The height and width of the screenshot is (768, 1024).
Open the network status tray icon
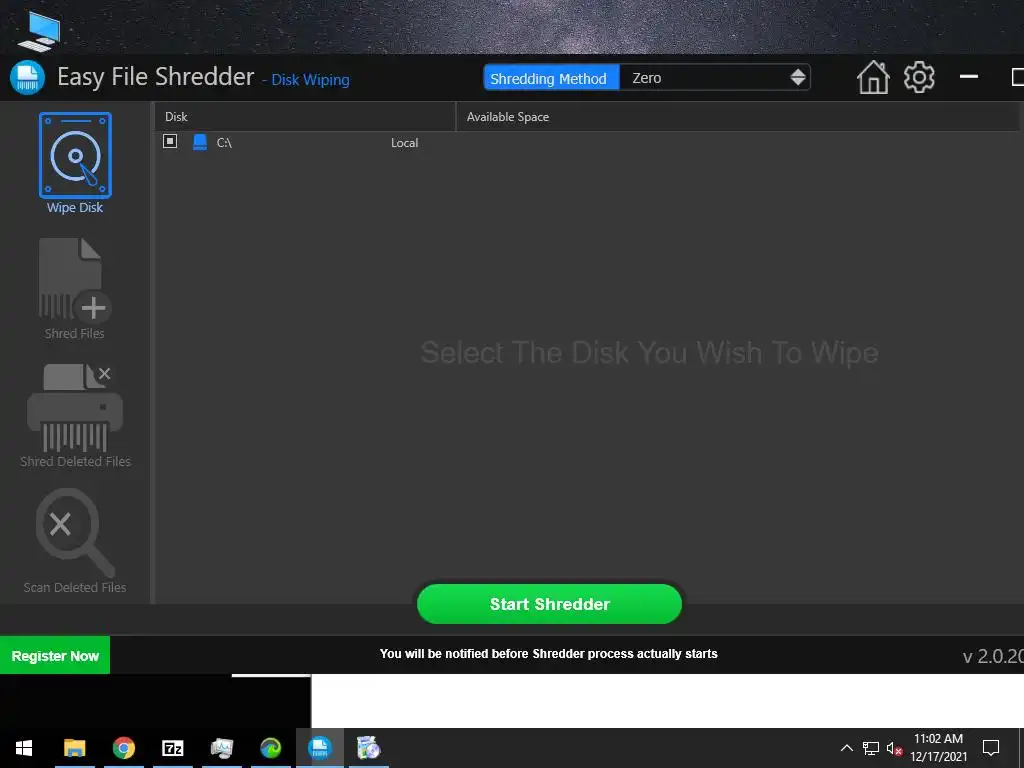tap(871, 748)
